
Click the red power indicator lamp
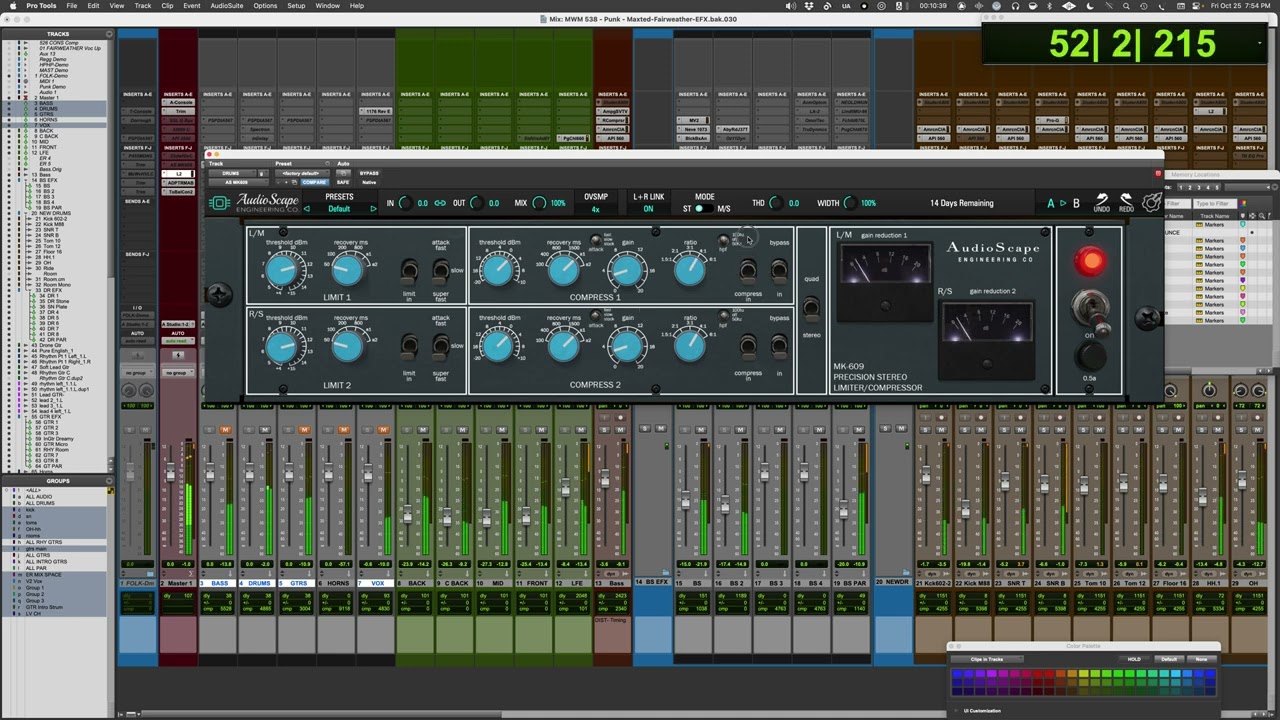click(1090, 261)
